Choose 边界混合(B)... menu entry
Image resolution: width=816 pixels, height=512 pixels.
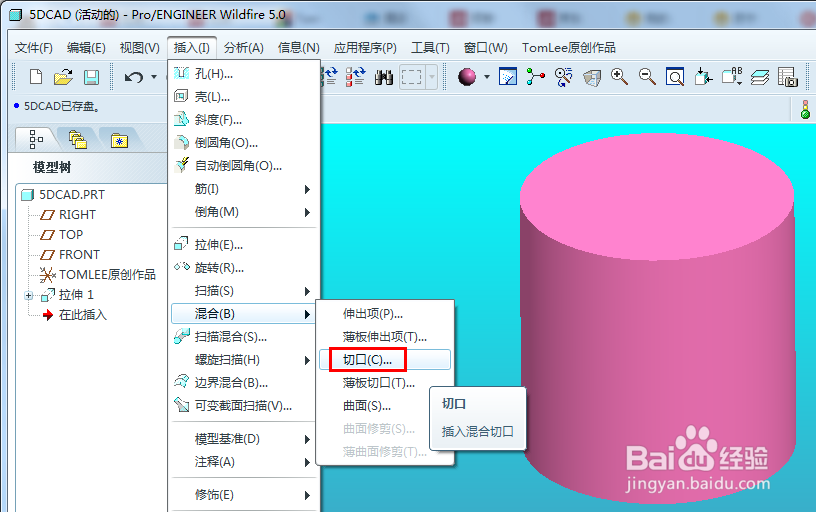click(244, 382)
